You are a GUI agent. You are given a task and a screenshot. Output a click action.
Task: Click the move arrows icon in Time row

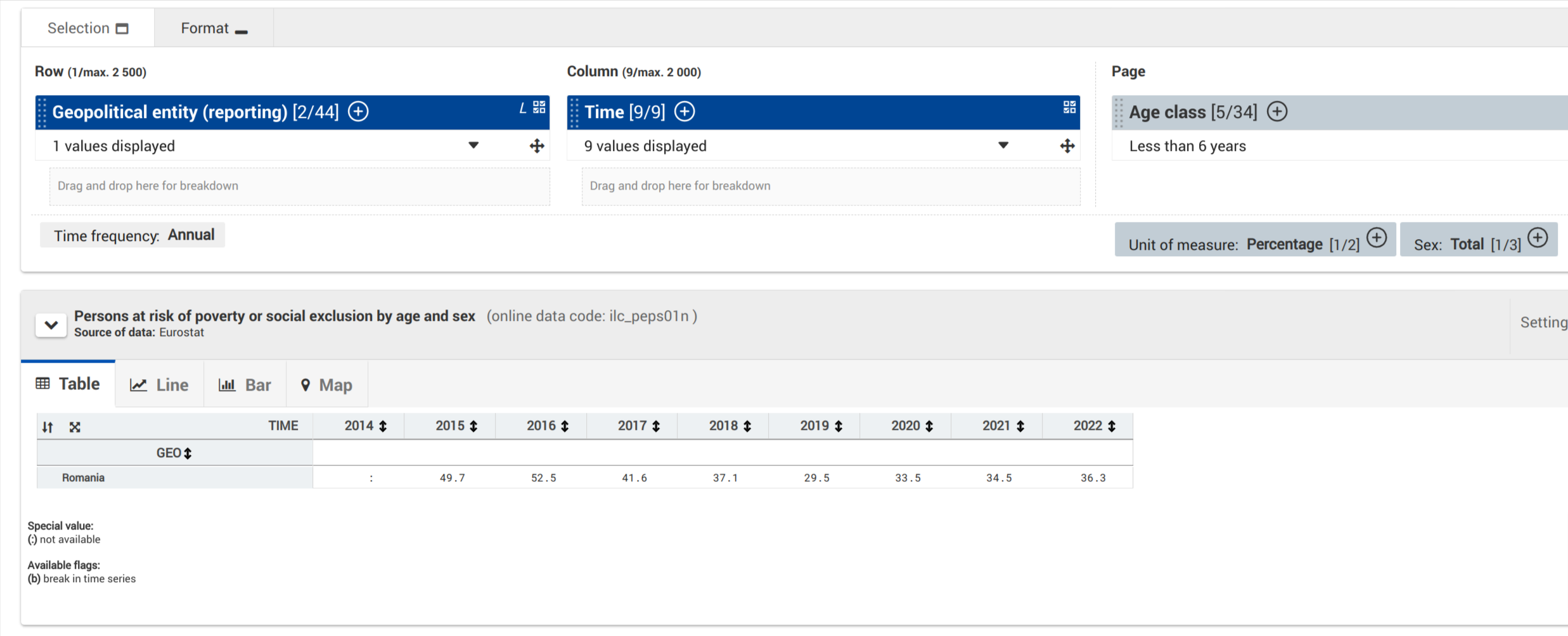[x=1067, y=146]
